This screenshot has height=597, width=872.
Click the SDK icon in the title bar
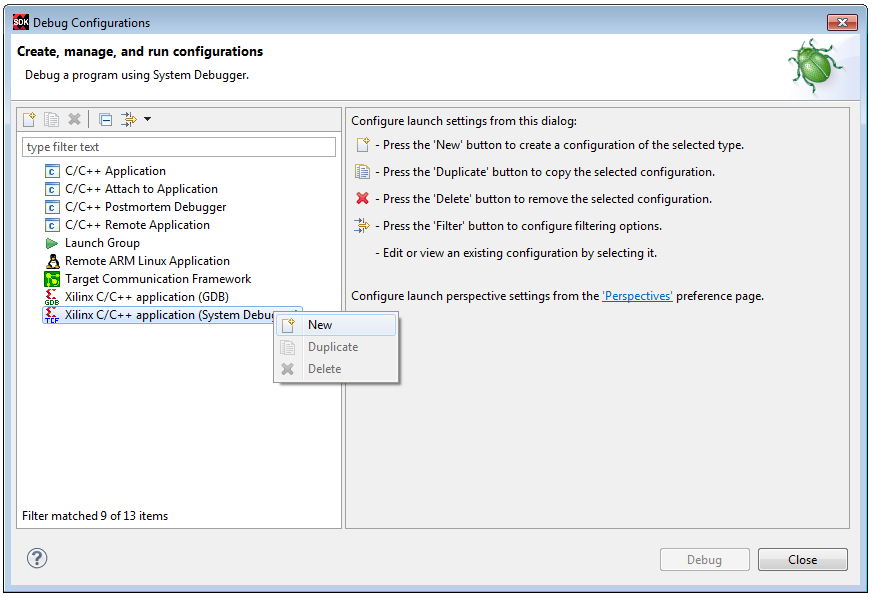(x=21, y=22)
